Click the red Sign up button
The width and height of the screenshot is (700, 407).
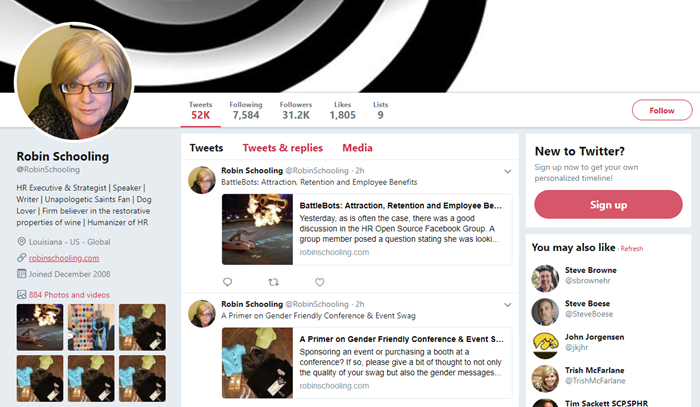(x=608, y=205)
